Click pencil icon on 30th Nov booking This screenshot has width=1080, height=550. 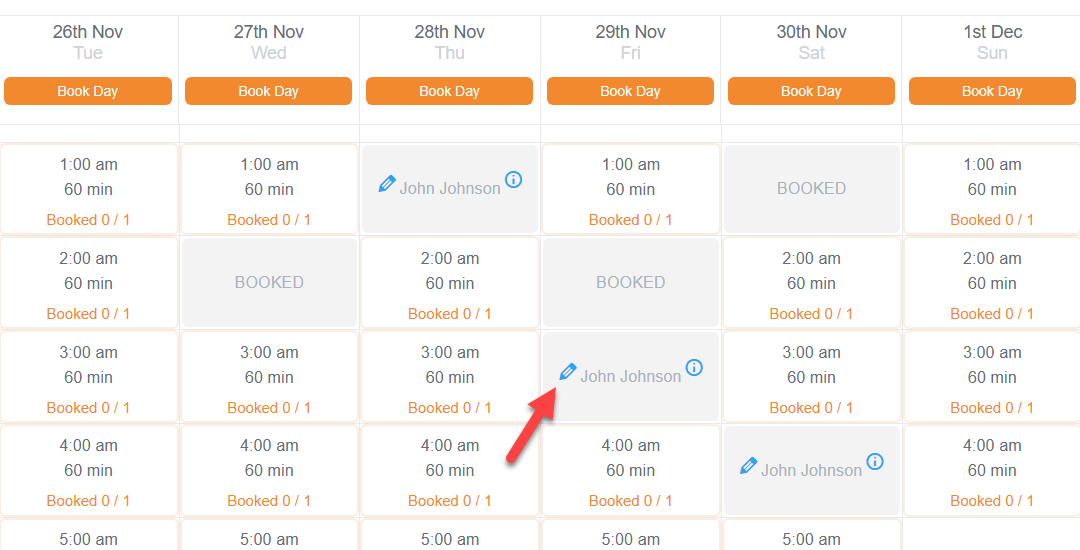[748, 466]
